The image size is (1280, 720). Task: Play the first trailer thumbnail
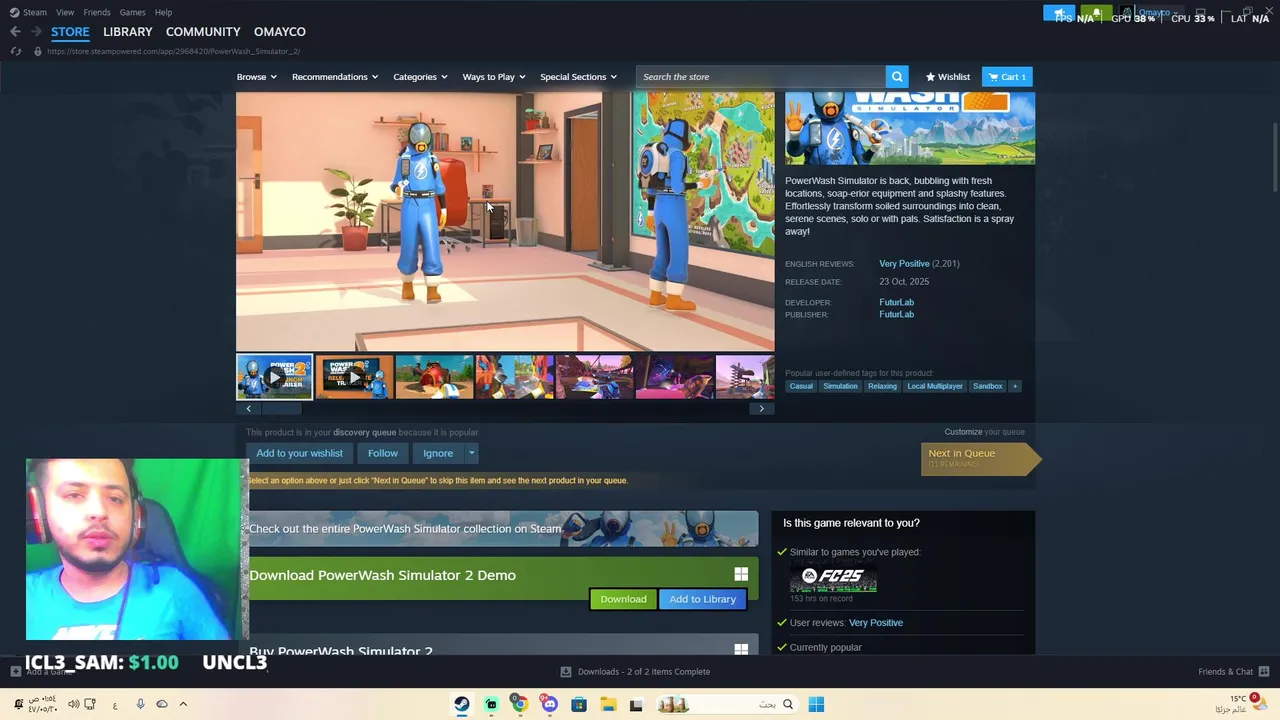[x=274, y=377]
